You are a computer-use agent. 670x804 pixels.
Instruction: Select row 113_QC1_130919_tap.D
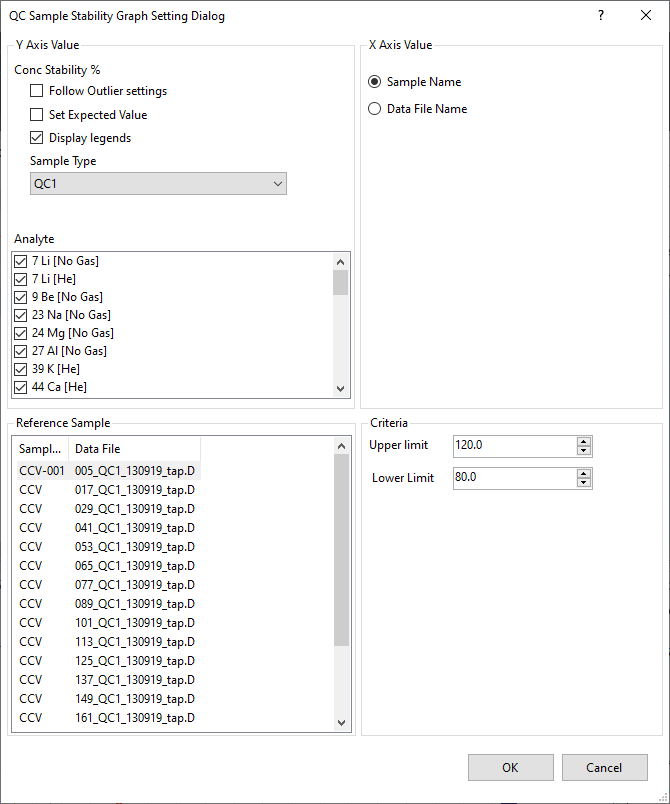(107, 641)
